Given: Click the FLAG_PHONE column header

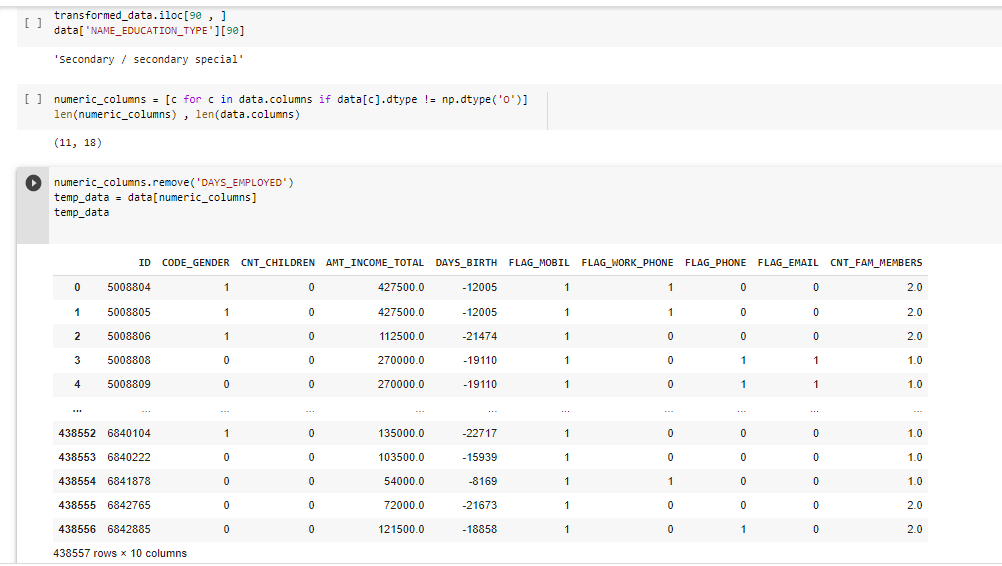Looking at the screenshot, I should (716, 263).
